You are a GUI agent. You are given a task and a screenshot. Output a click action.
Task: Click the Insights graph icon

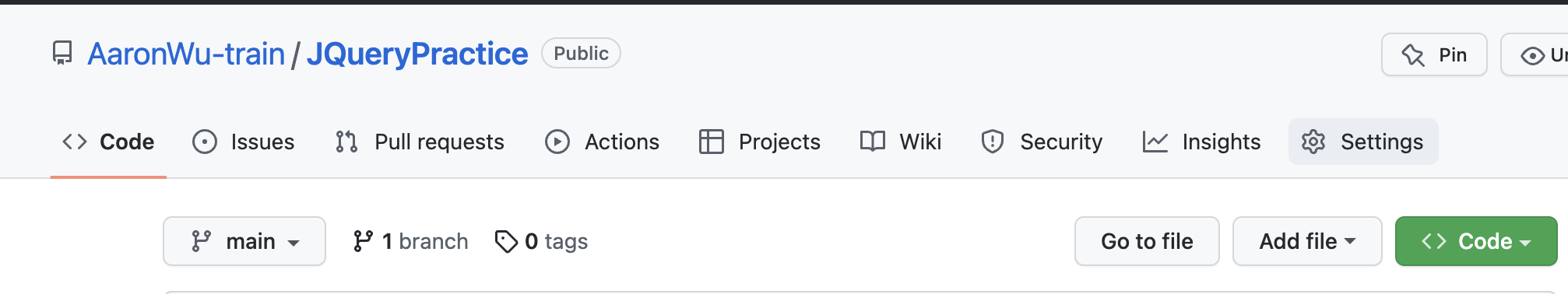tap(1155, 142)
